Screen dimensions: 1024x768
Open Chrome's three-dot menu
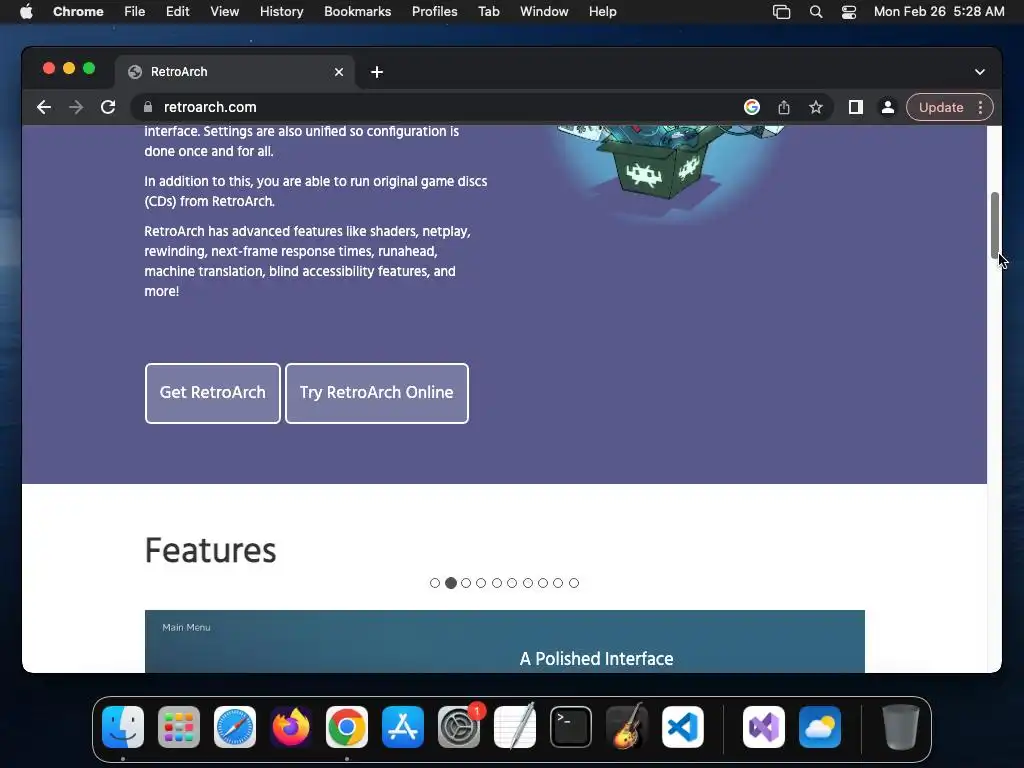coord(980,107)
